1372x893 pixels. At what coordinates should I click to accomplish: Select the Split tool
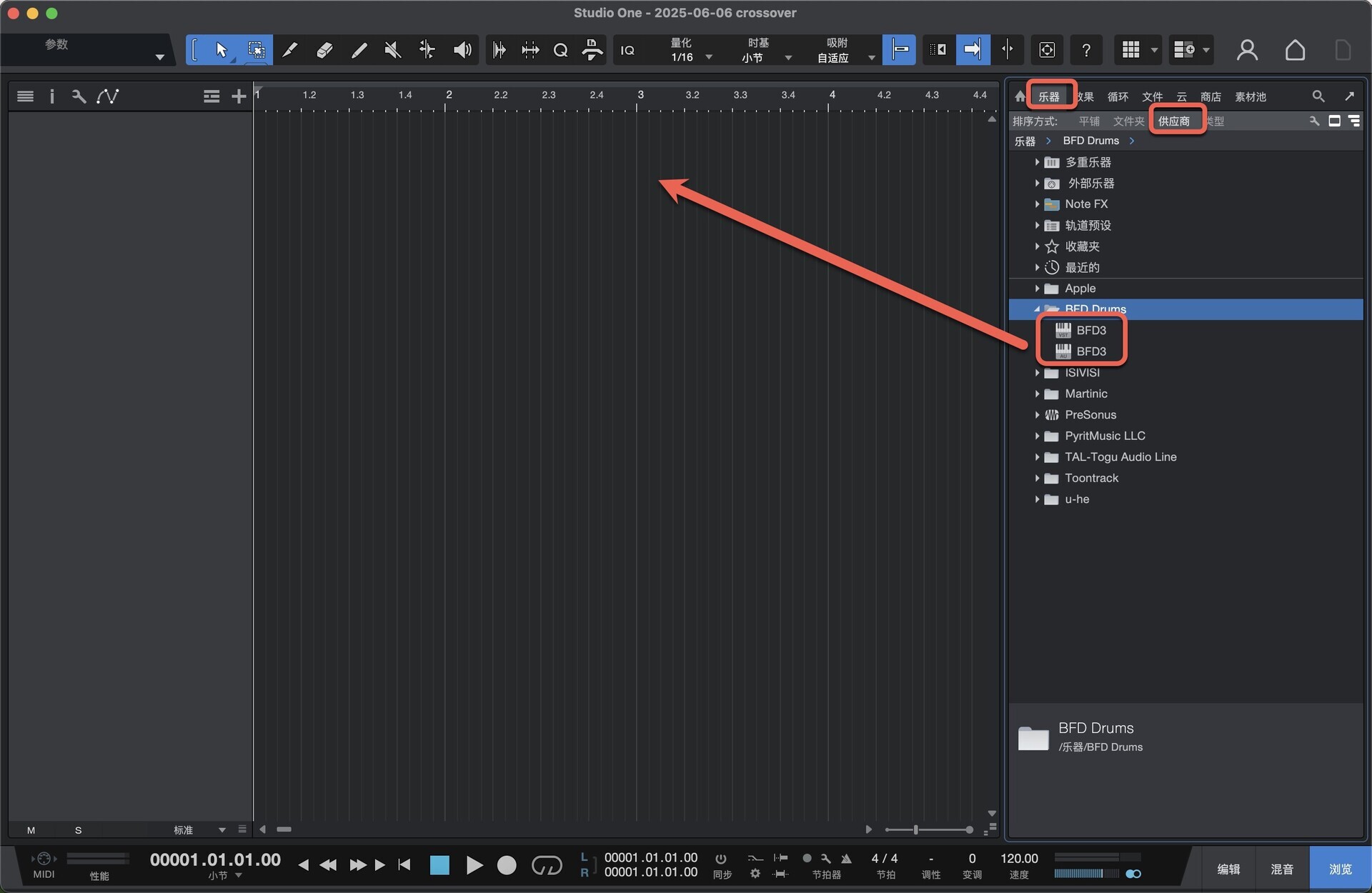[289, 49]
